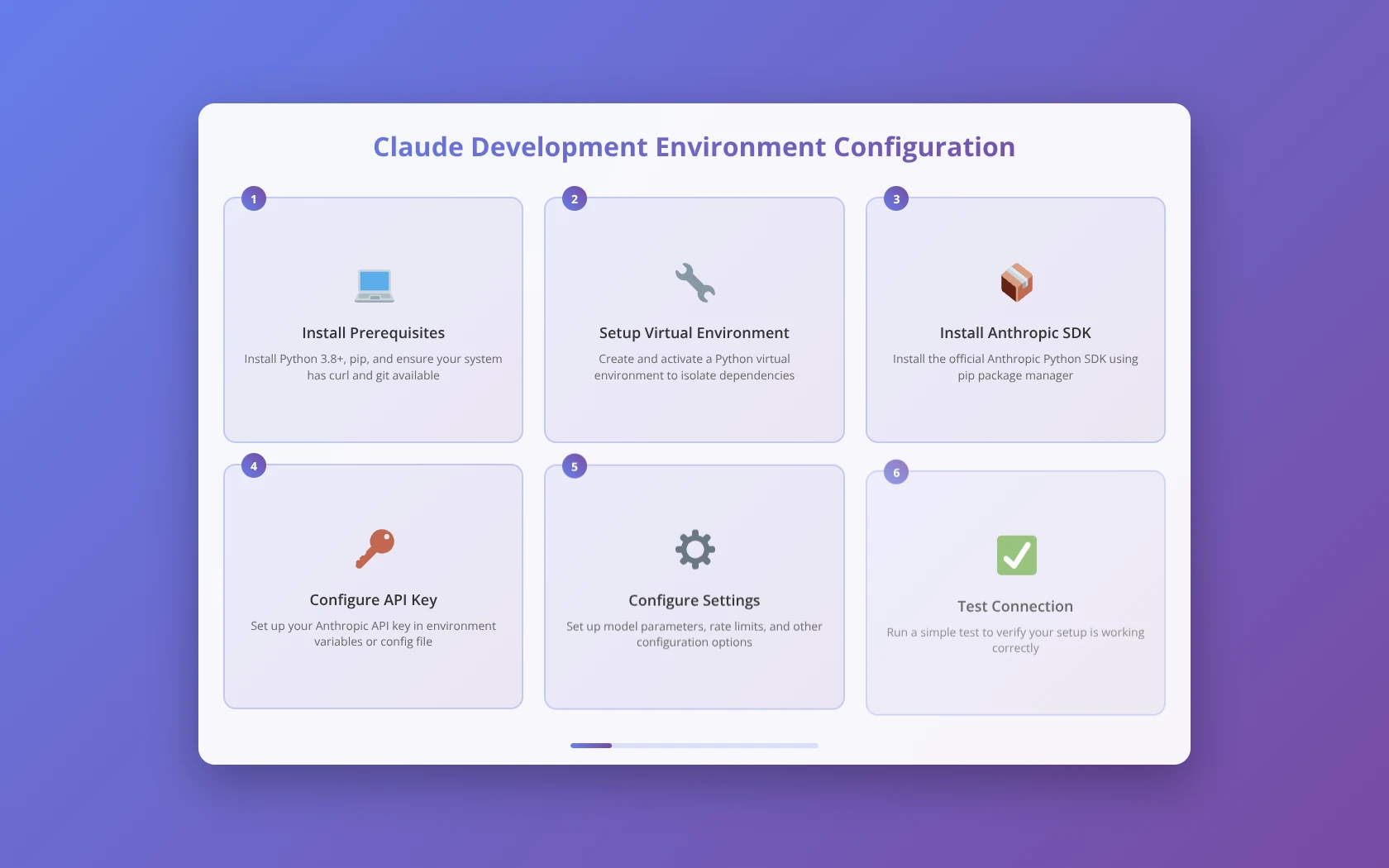Click the laptop icon in Install Prerequisites
This screenshot has width=1389, height=868.
pos(374,285)
